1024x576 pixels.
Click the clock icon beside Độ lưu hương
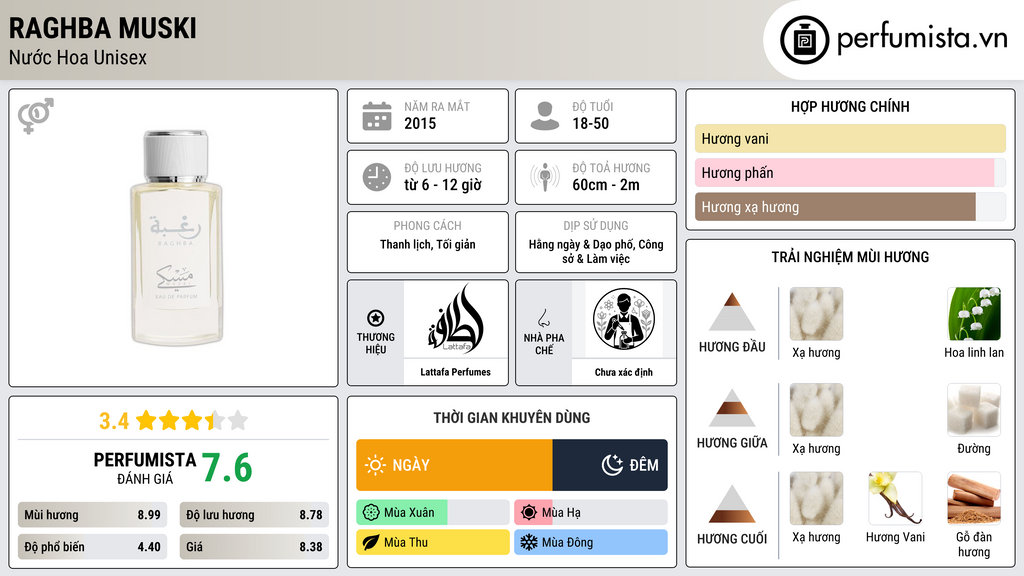377,177
